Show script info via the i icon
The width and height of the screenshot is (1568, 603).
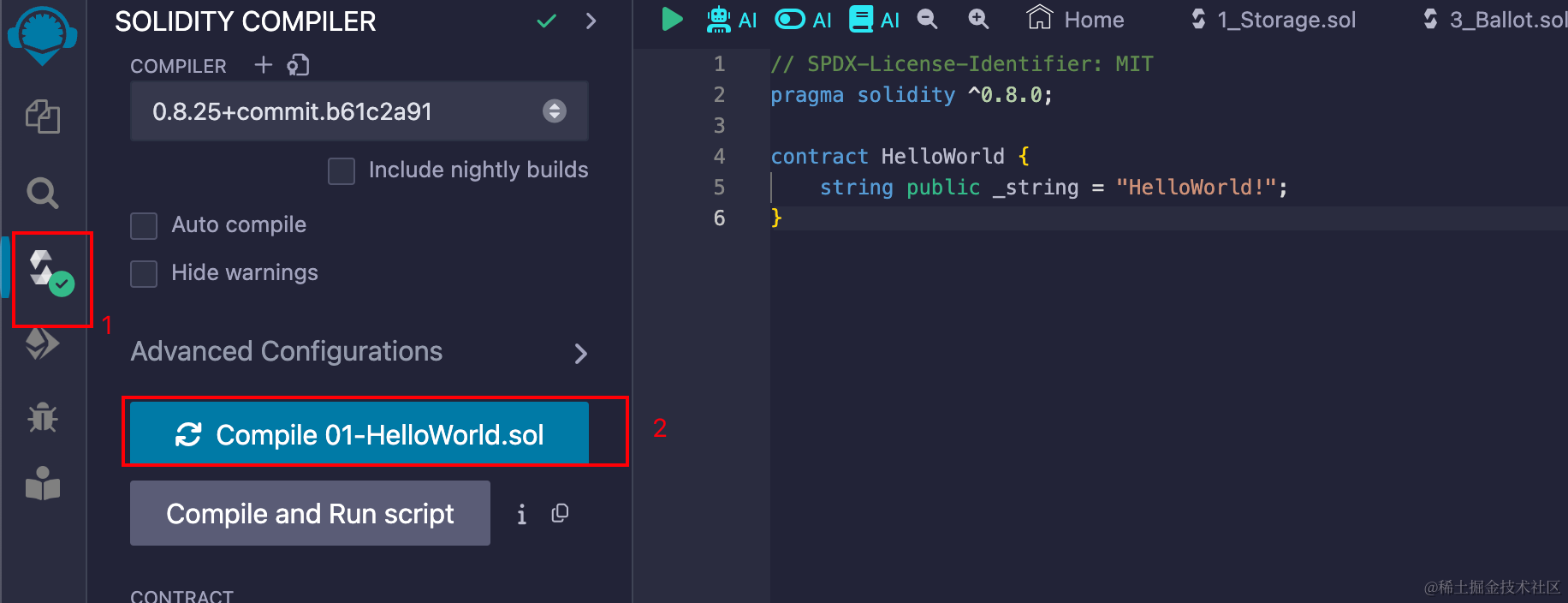[522, 514]
